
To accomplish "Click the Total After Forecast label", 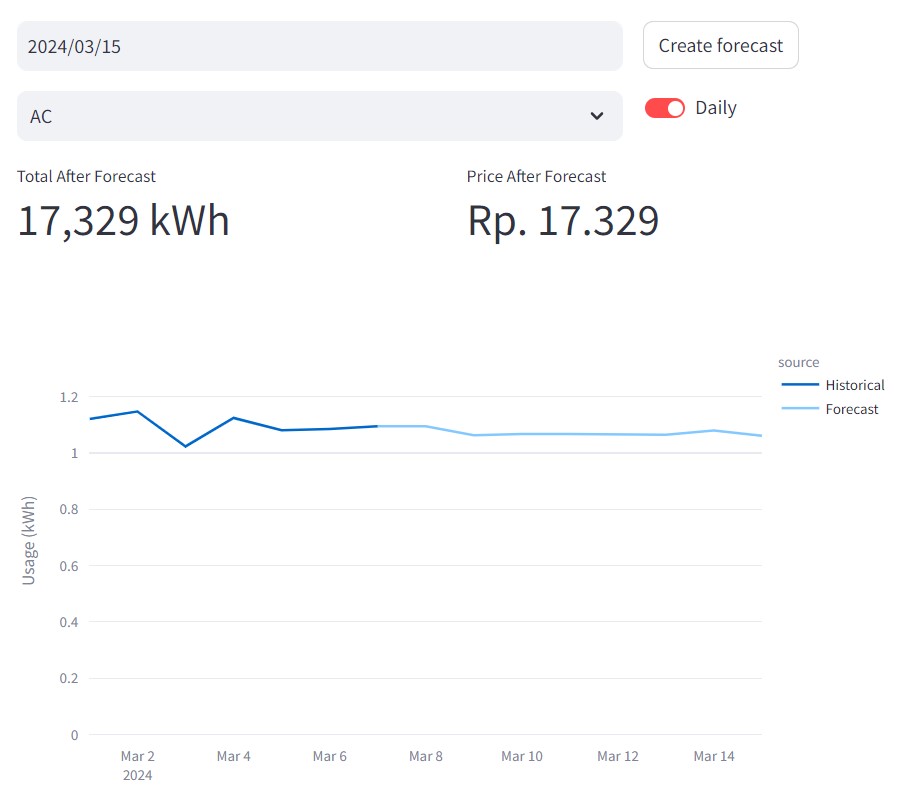I will point(87,176).
